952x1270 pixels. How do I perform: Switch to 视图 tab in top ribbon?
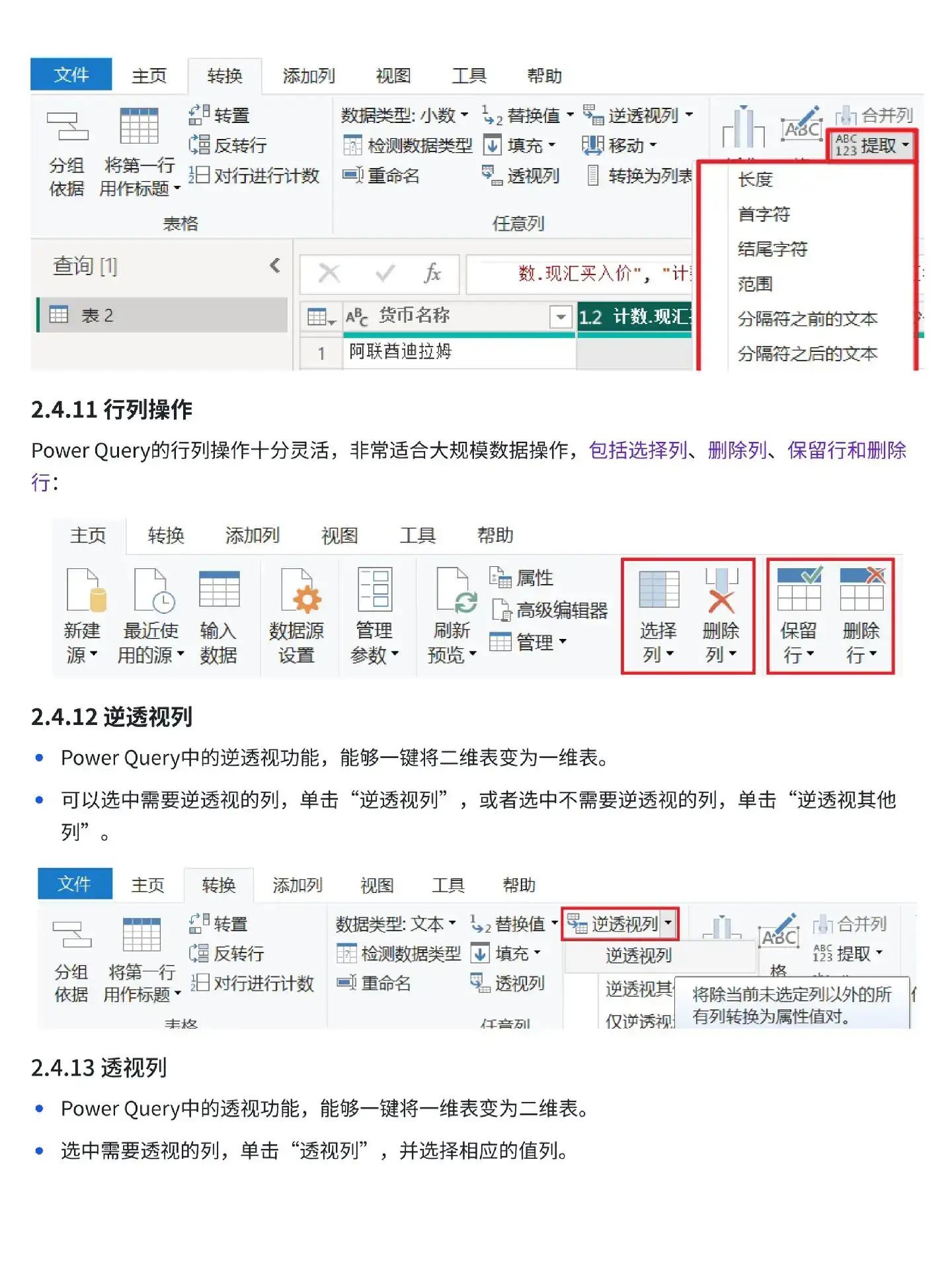(393, 75)
